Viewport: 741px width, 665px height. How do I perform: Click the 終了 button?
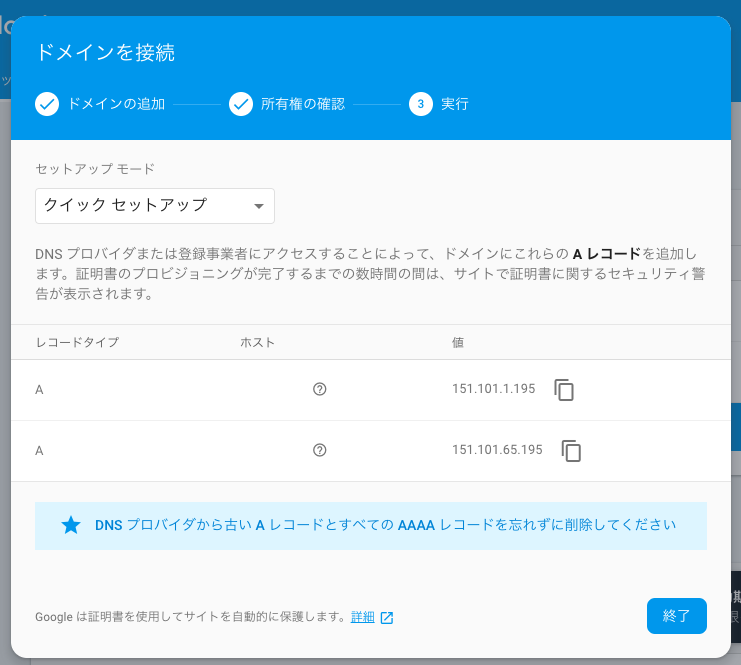click(x=677, y=616)
